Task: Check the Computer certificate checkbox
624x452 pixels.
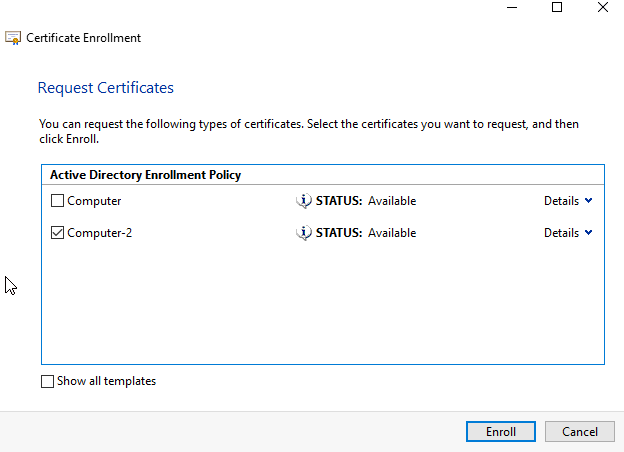Action: pyautogui.click(x=57, y=201)
